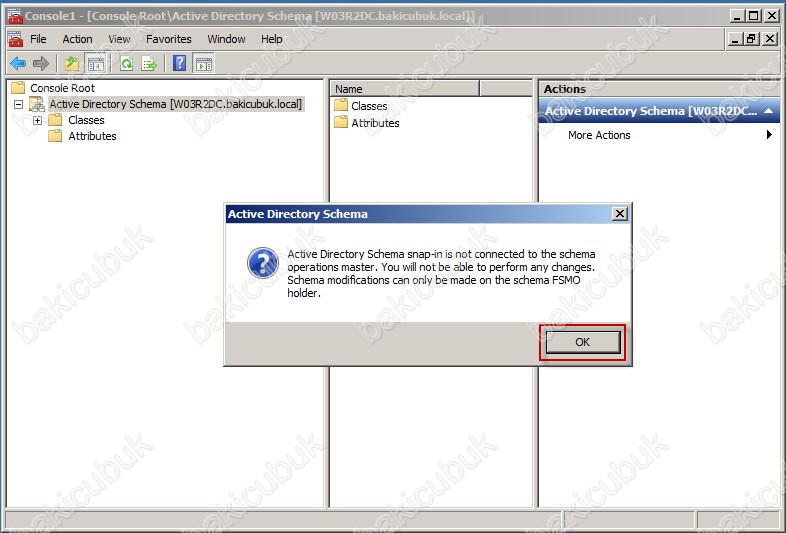
Task: Toggle the Show/Hide Action Pane icon
Action: (x=204, y=64)
